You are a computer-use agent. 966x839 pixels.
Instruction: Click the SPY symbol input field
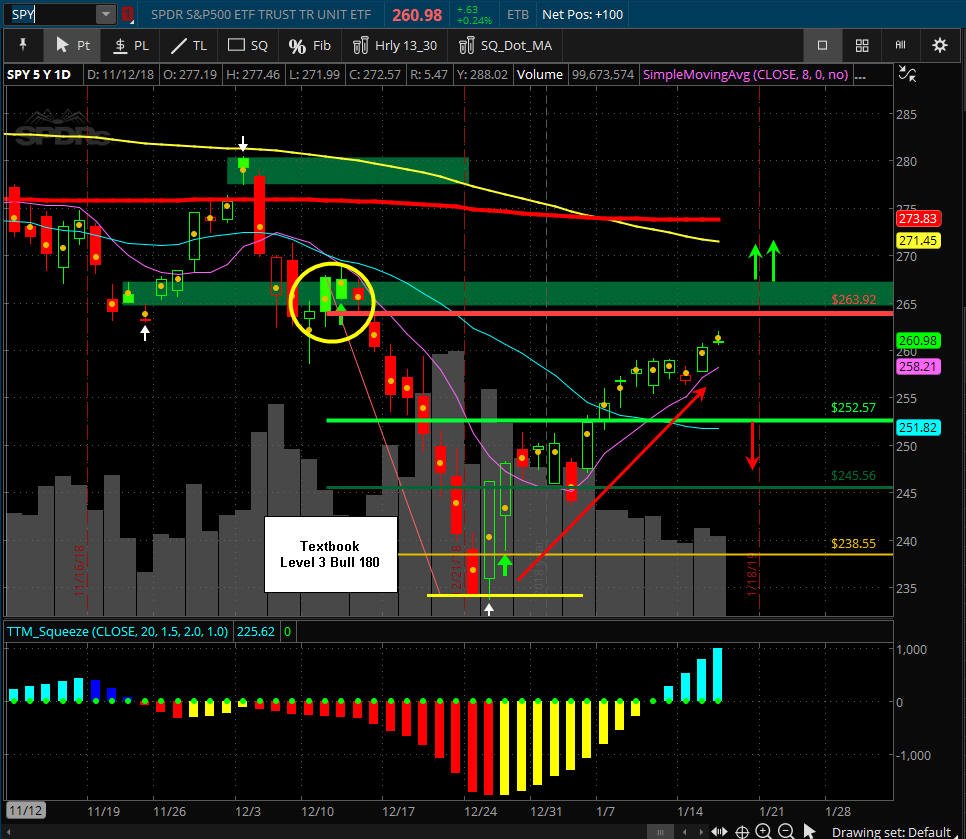(52, 14)
